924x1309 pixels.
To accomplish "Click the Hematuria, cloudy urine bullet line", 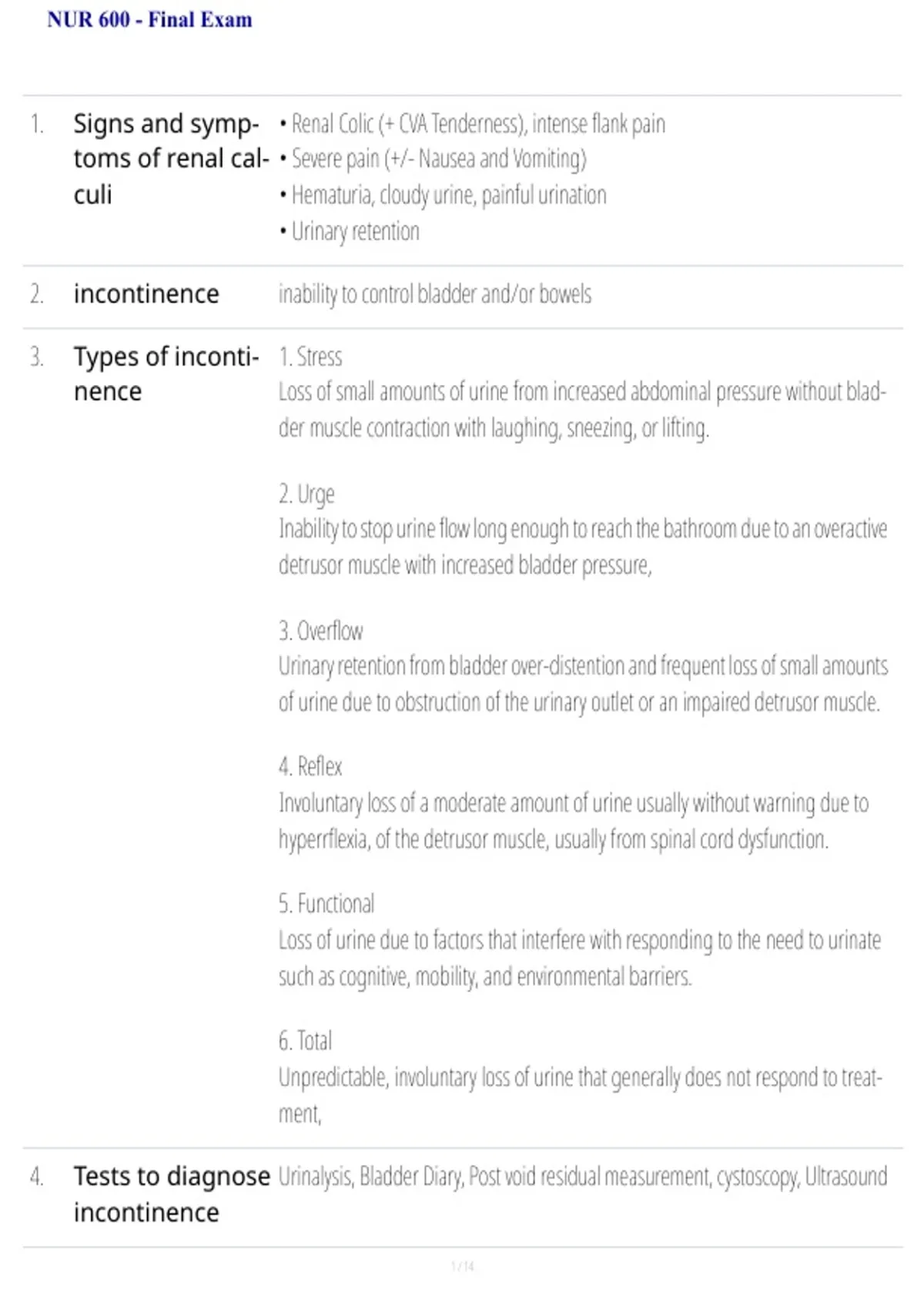I will [x=443, y=196].
